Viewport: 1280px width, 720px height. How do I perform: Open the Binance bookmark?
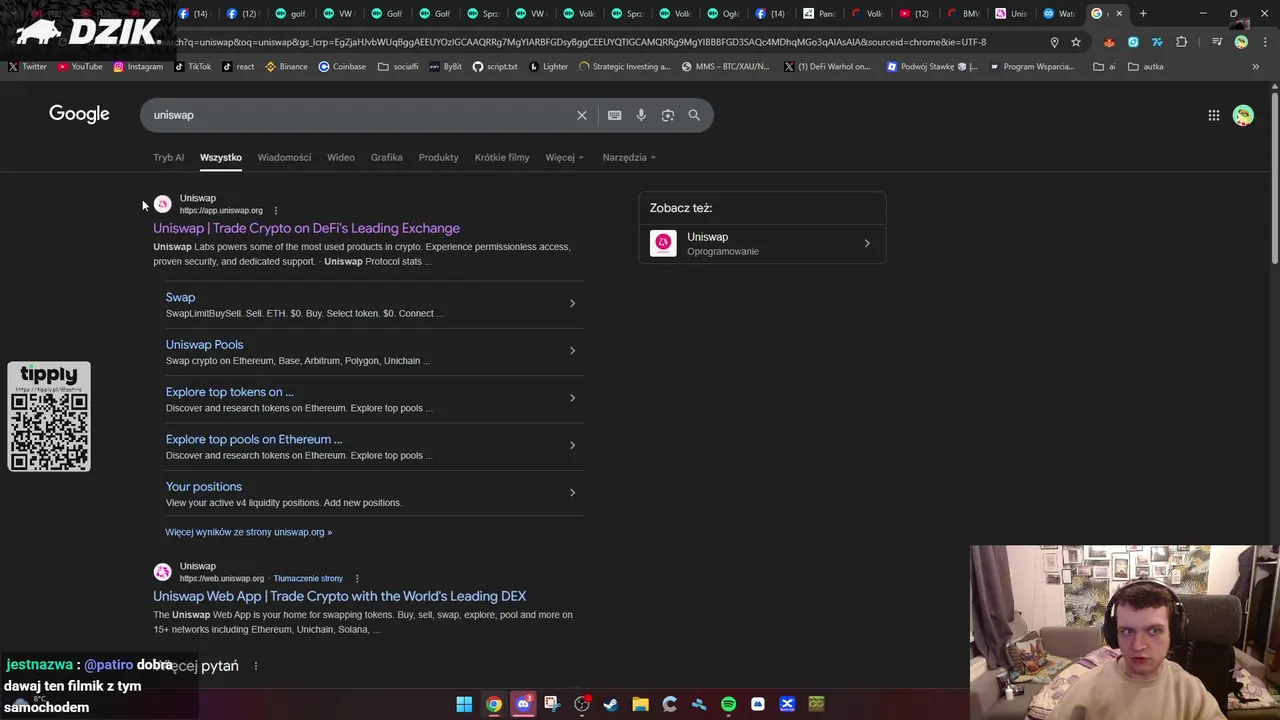[x=286, y=67]
